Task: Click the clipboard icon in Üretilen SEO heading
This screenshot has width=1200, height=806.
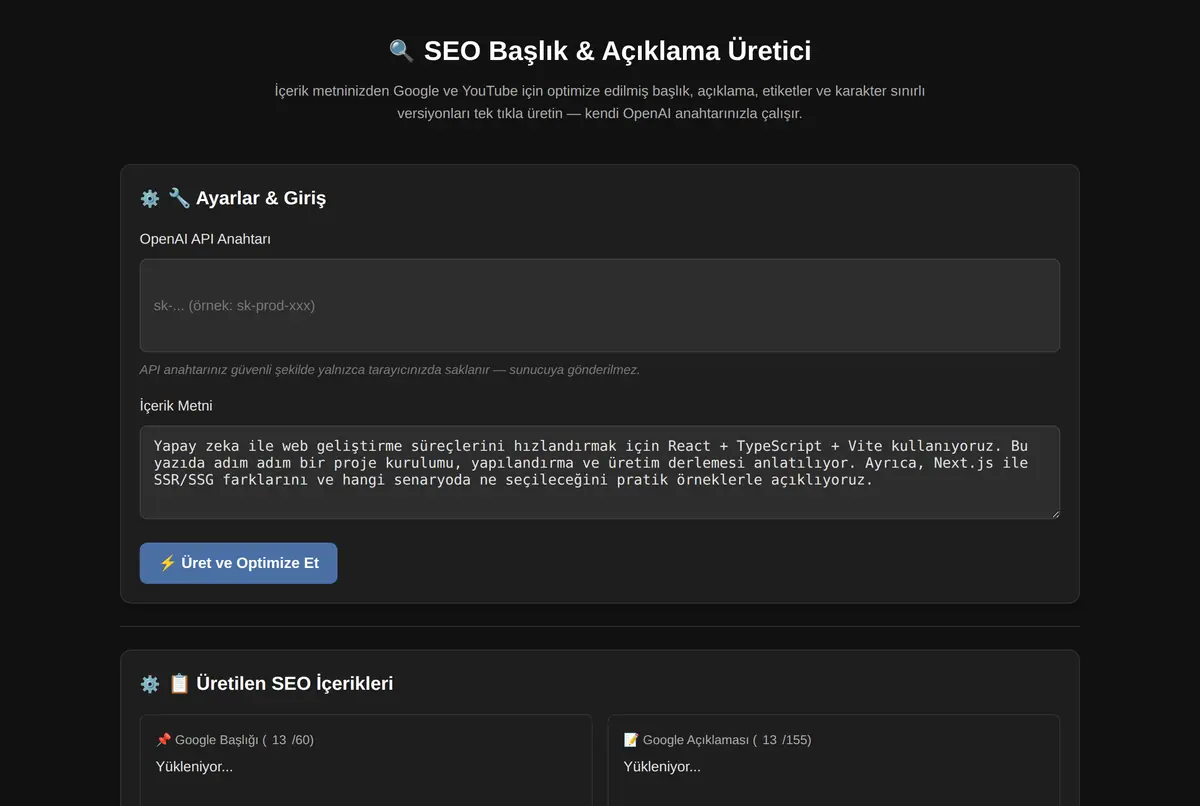Action: click(x=179, y=684)
